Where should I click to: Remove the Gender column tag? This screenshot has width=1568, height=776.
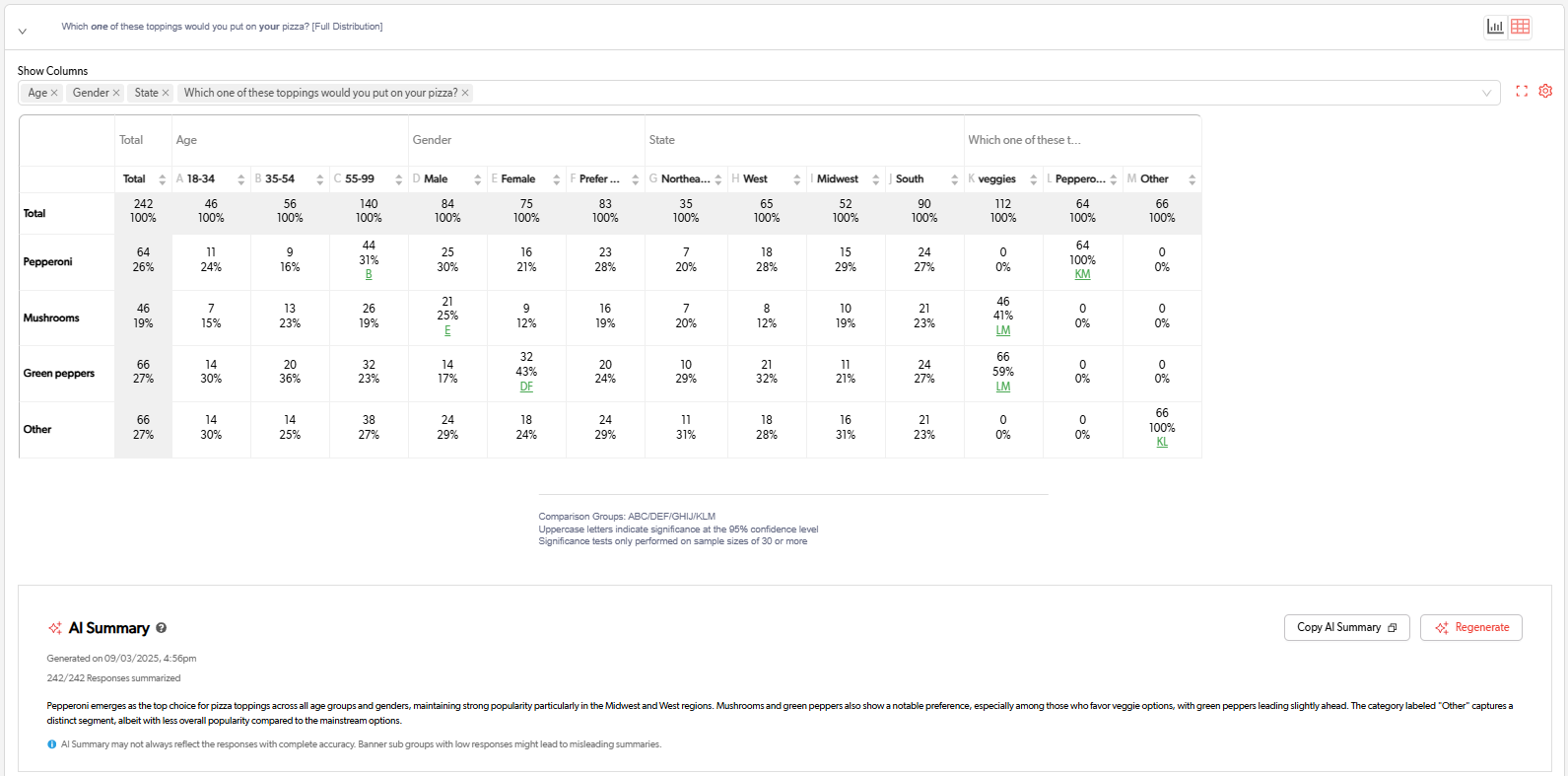(x=116, y=93)
